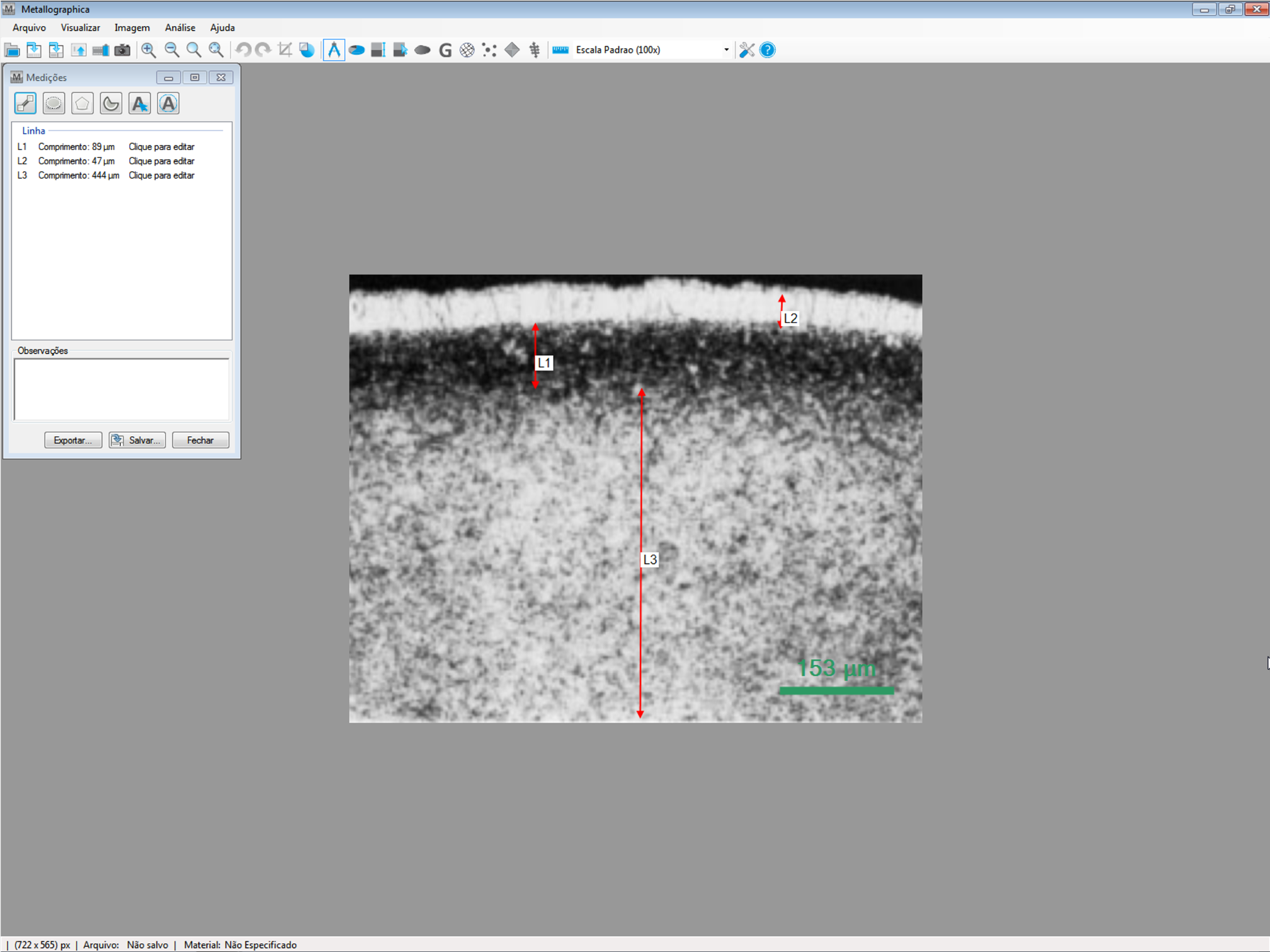
Task: Click the Exportar button
Action: 73,440
